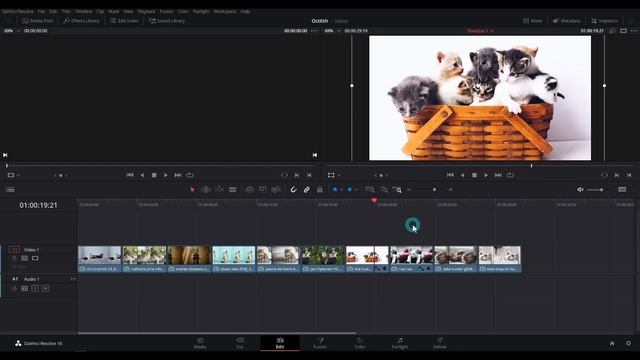Image resolution: width=640 pixels, height=360 pixels.
Task: Add a marker with the Marker icon
Action: (349, 189)
